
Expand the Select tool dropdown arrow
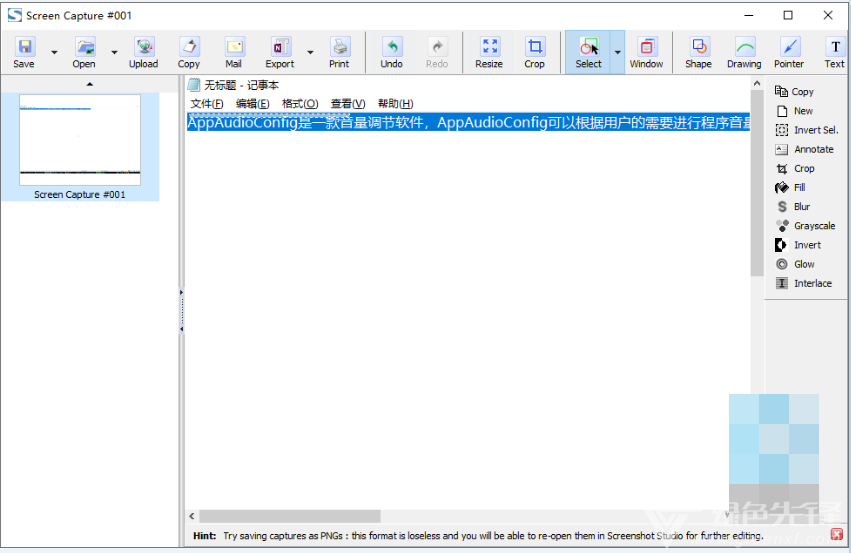(x=618, y=52)
